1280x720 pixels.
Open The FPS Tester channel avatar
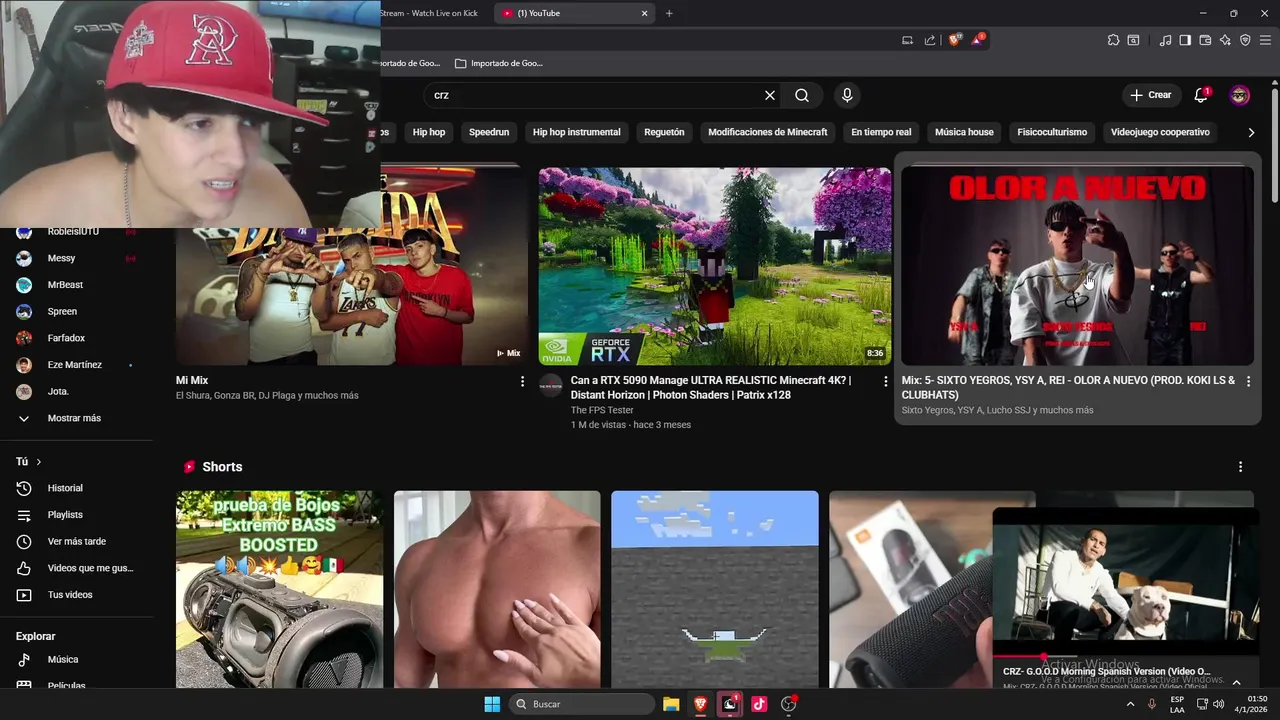[551, 386]
